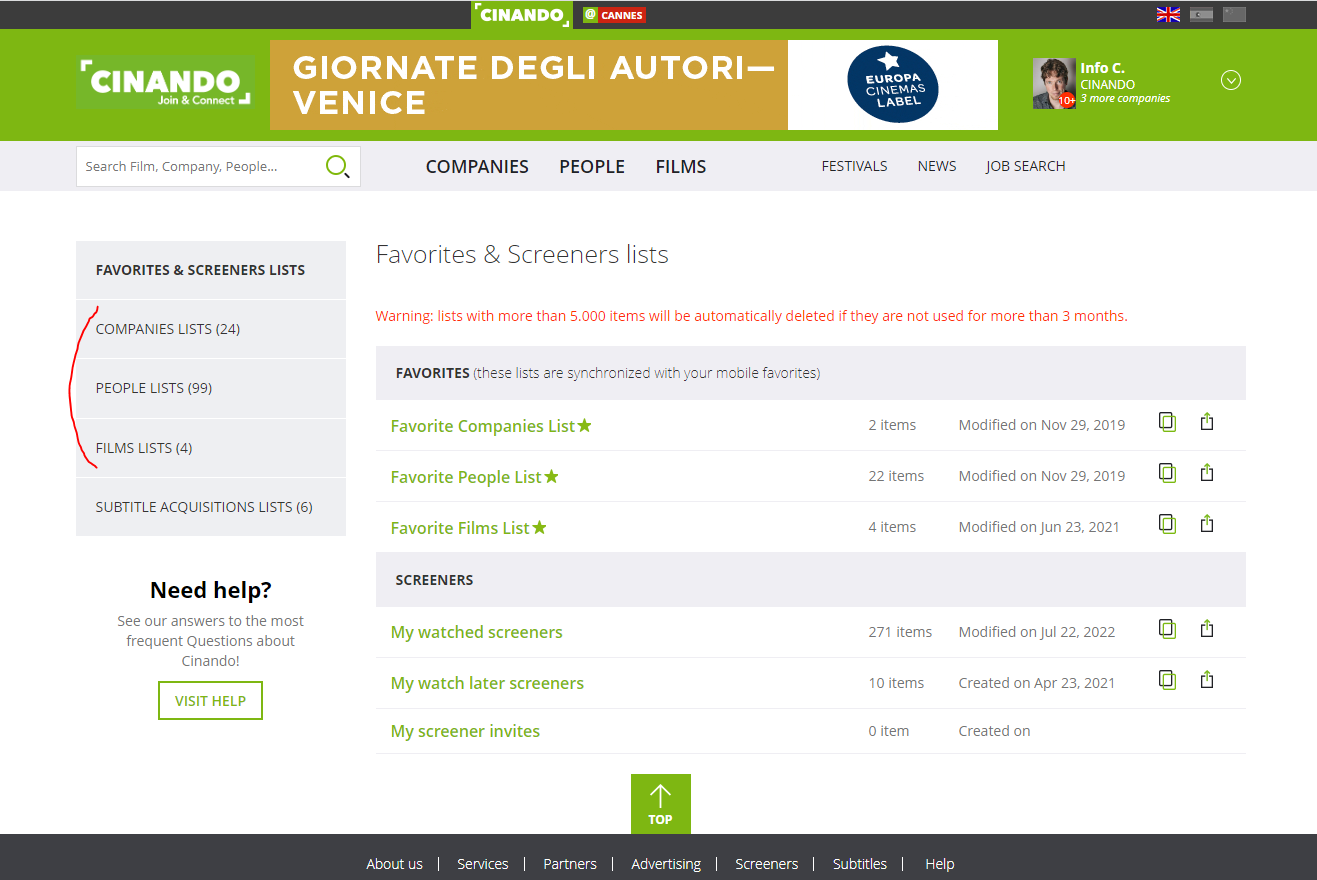Select the Chinese flag language option
This screenshot has height=880, width=1317.
(1235, 14)
